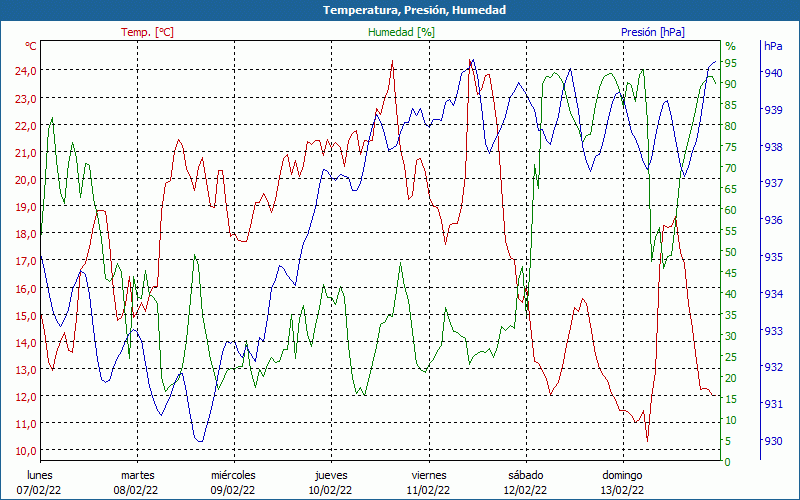Viewport: 800px width, 500px height.
Task: Click the 940 pressure axis value
Action: tap(773, 73)
